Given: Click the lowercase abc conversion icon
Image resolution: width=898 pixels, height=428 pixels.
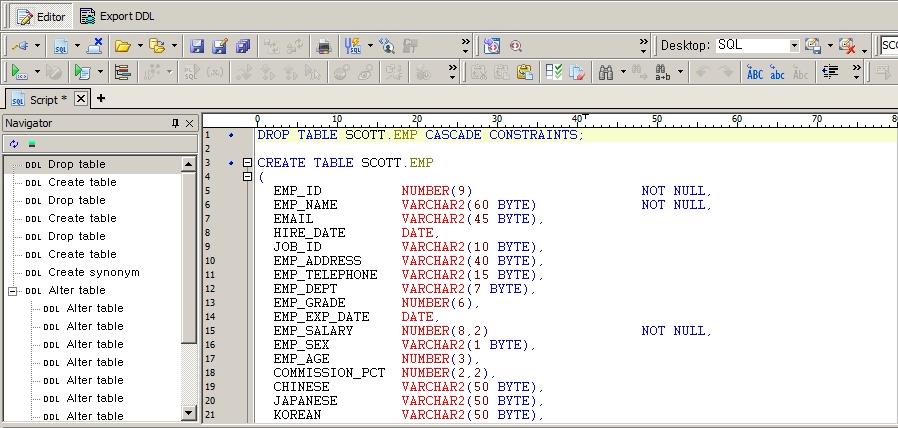Looking at the screenshot, I should (778, 72).
